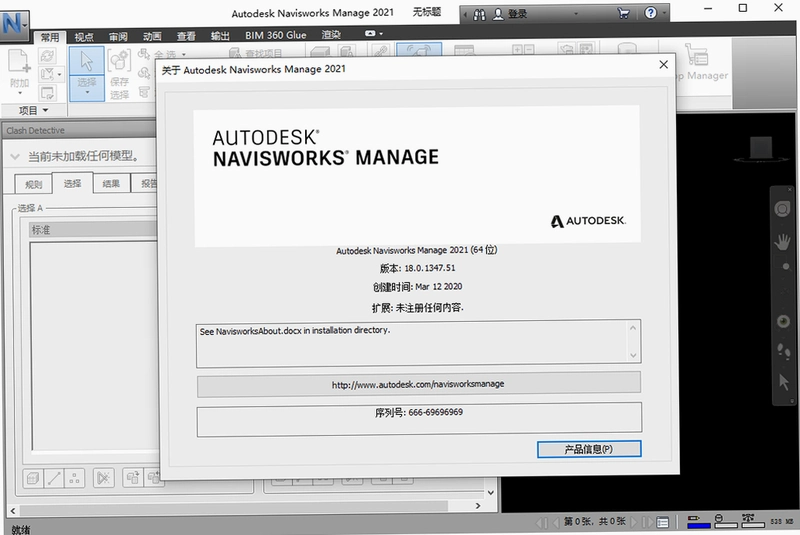The image size is (800, 535).
Task: Click the 保存选择 (Save Selection) icon
Action: (119, 62)
